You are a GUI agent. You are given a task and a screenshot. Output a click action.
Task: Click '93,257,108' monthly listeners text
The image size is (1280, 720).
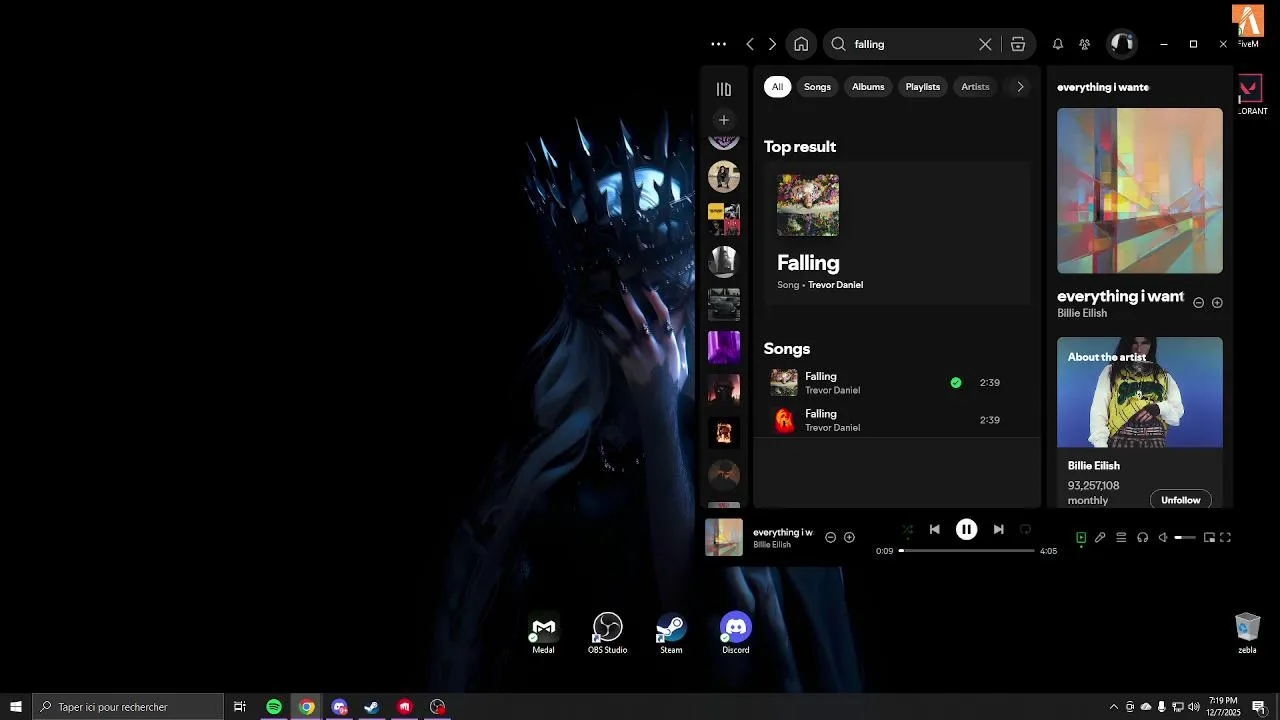click(1093, 485)
